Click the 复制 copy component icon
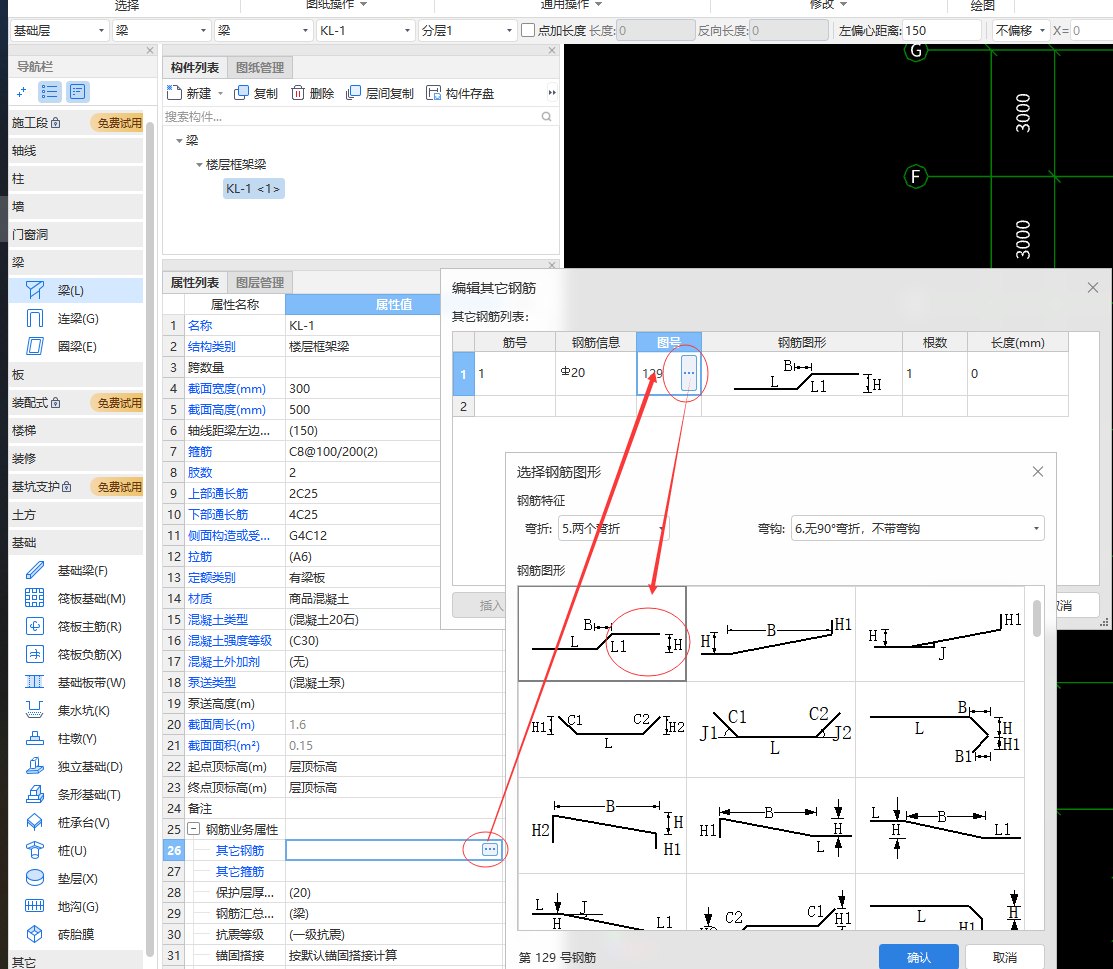 click(x=241, y=92)
